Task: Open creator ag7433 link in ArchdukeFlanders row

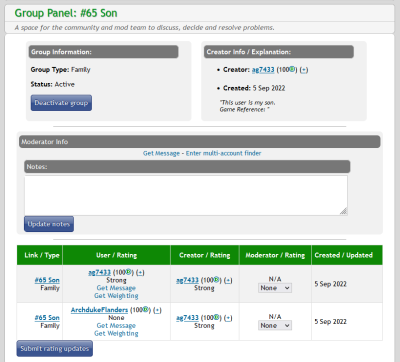Action: pyautogui.click(x=187, y=318)
